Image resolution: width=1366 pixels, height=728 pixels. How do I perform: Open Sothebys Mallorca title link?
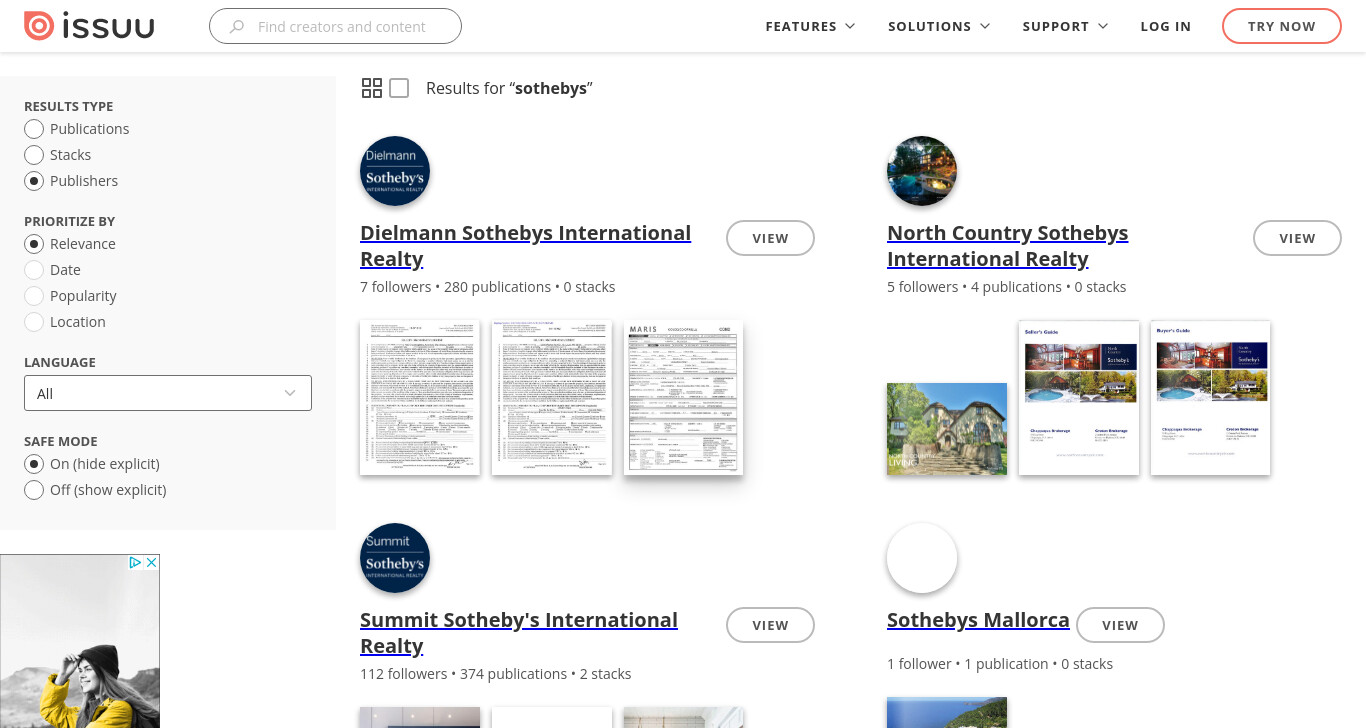point(978,620)
